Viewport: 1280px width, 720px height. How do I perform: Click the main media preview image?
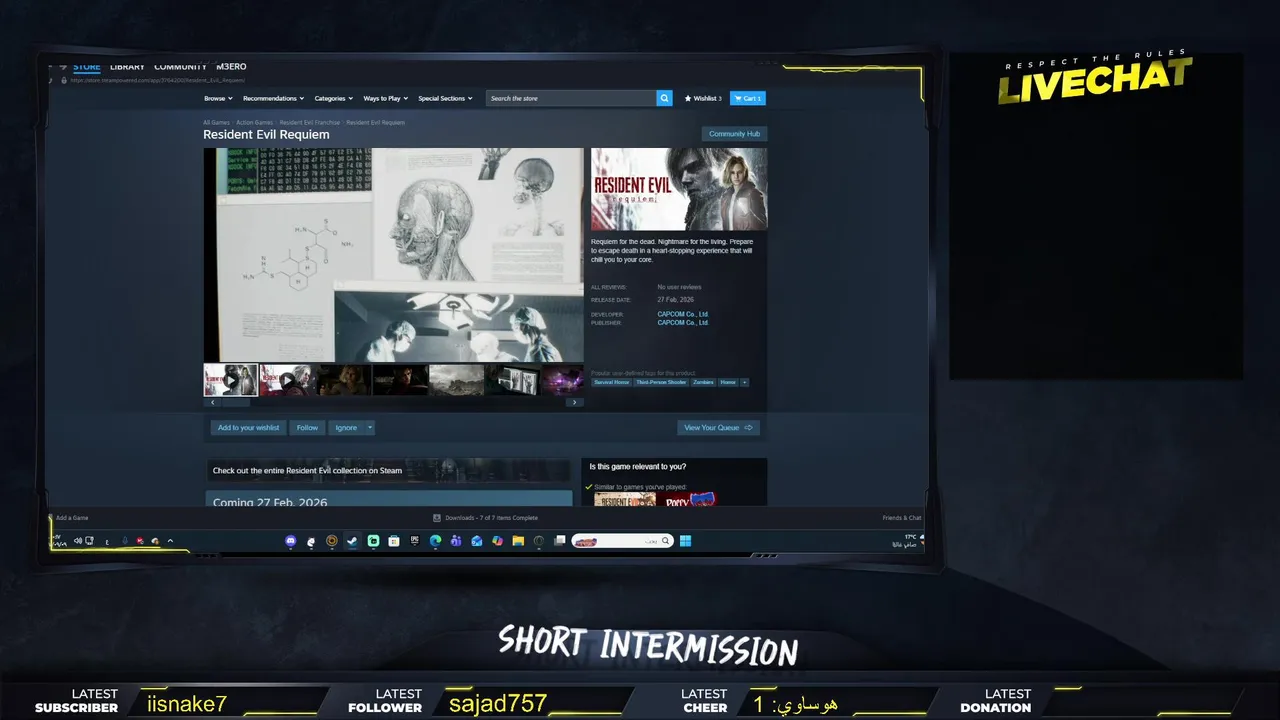click(x=394, y=255)
